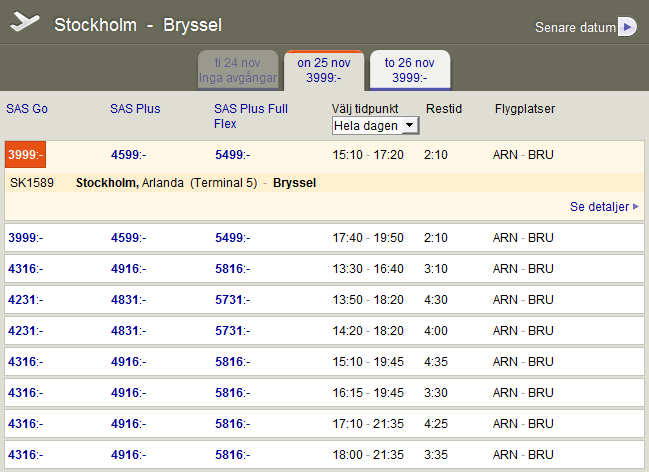
Task: Choose 5731:- Full Flex on 14:20 flight
Action: click(232, 331)
